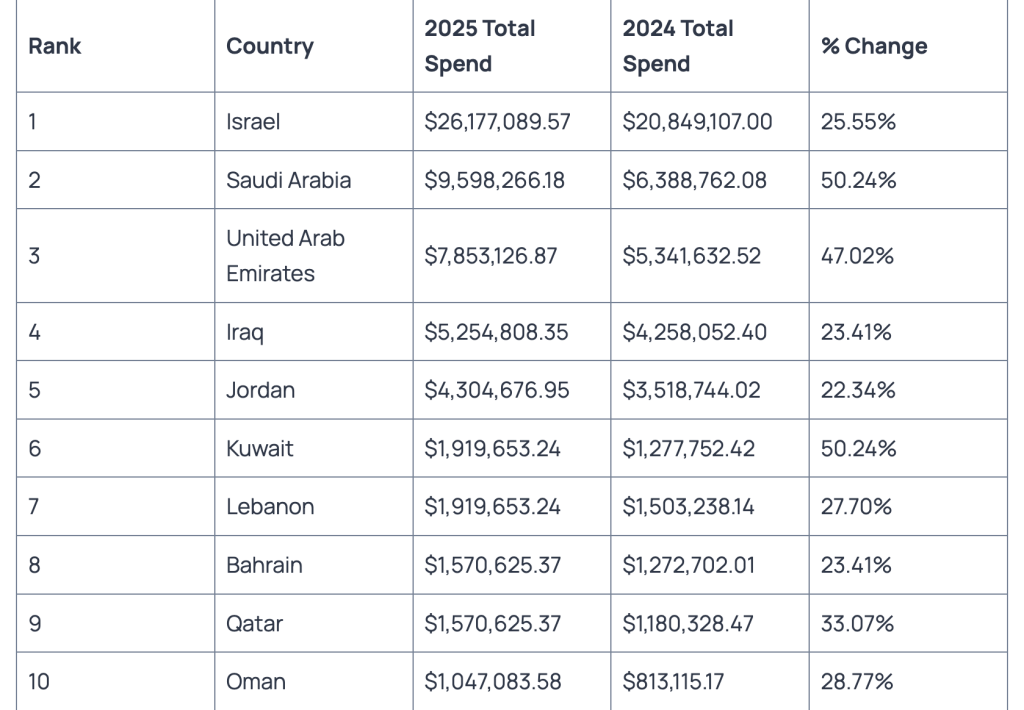The height and width of the screenshot is (710, 1024).
Task: Click the rank 5 cell
Action: click(x=35, y=390)
